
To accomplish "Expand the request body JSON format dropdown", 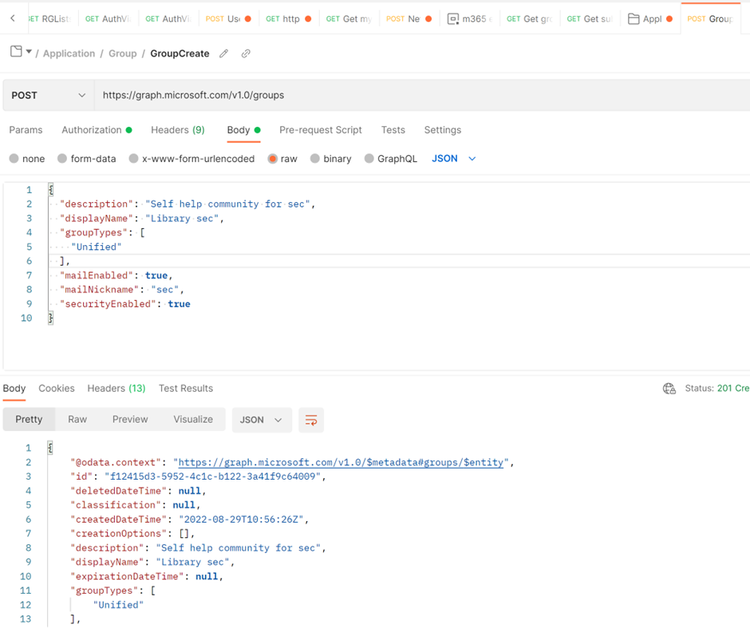I will [454, 159].
